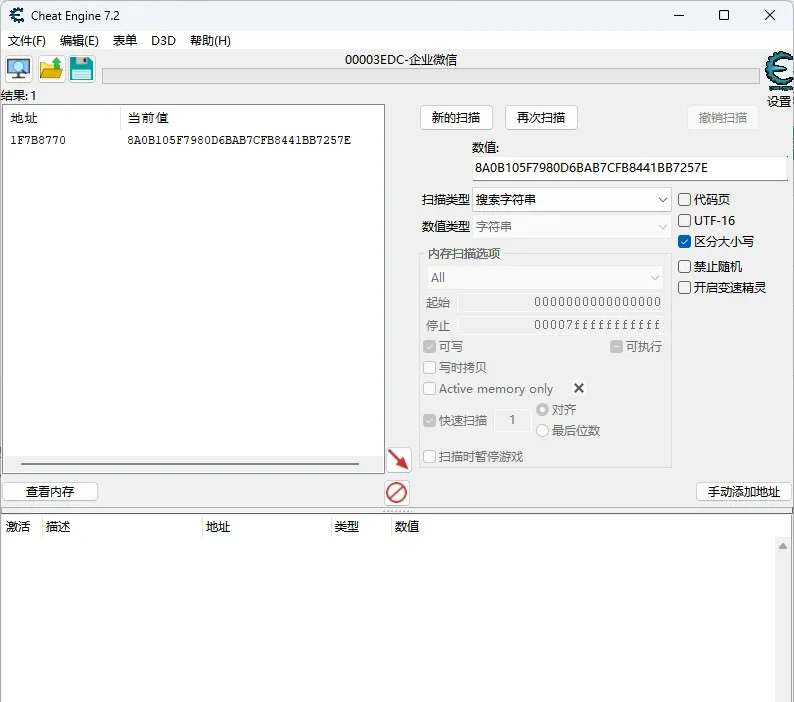Click Cheat Engine title bar icon

tap(17, 15)
